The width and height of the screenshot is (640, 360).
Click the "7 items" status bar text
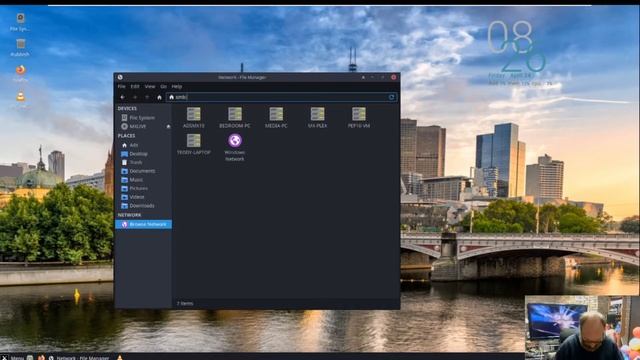185,304
